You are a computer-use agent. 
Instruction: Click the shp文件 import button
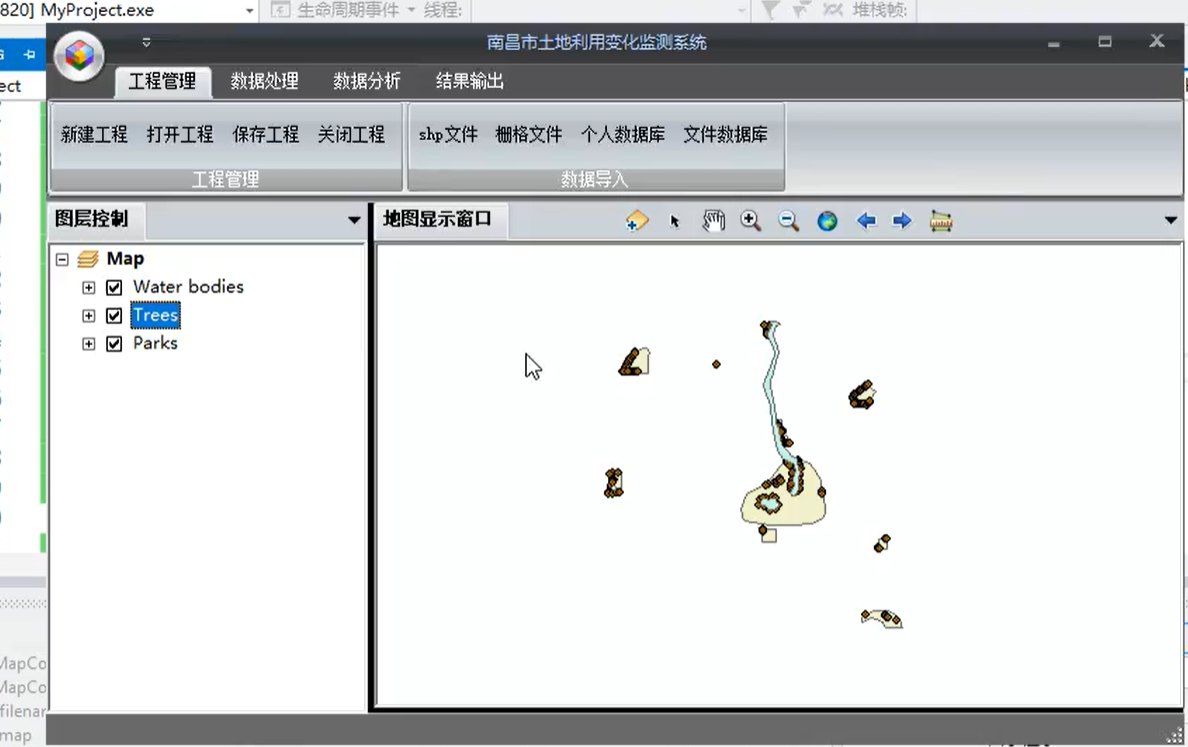click(x=448, y=134)
